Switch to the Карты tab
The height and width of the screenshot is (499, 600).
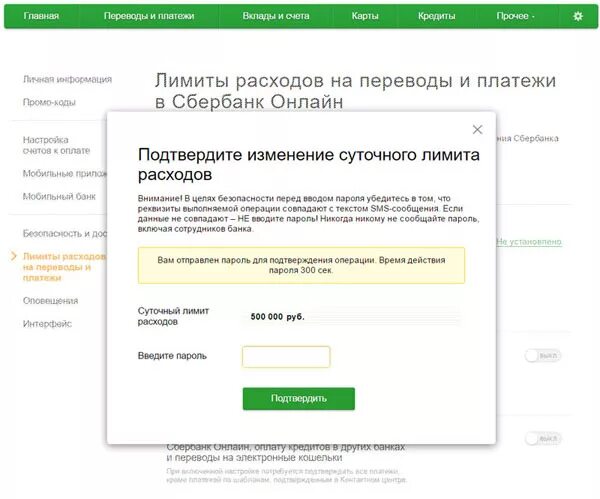[365, 16]
